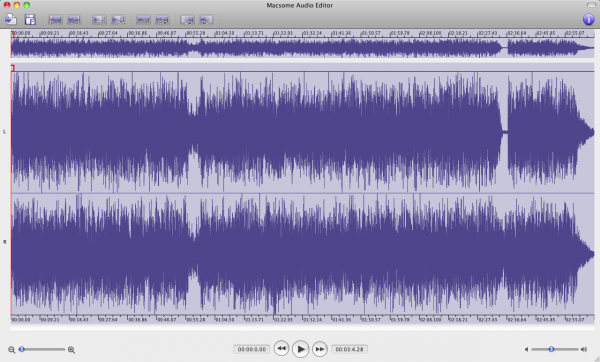Image resolution: width=600 pixels, height=362 pixels.
Task: Click the L channel label
Action: 5,132
